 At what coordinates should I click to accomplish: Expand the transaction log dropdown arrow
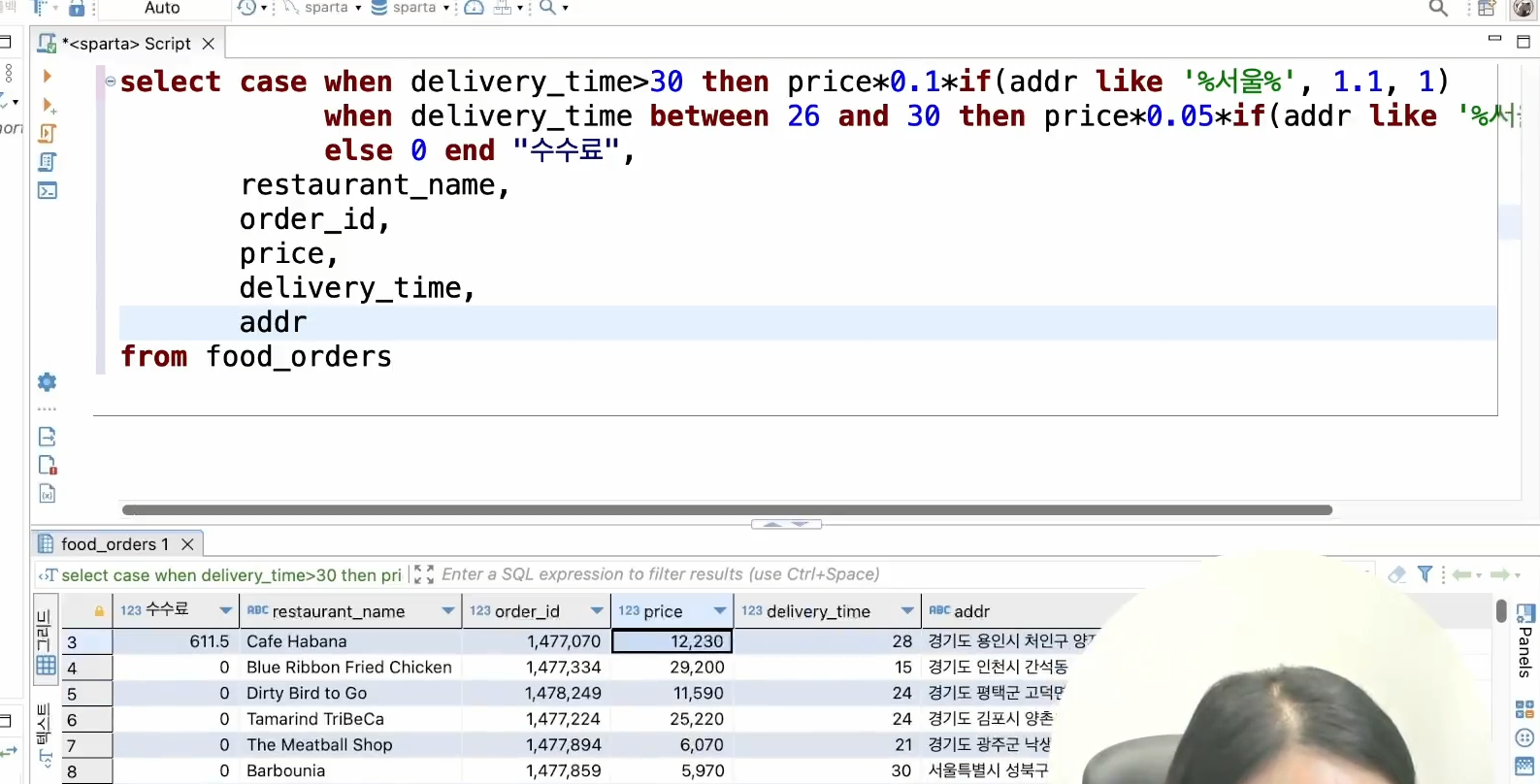264,9
